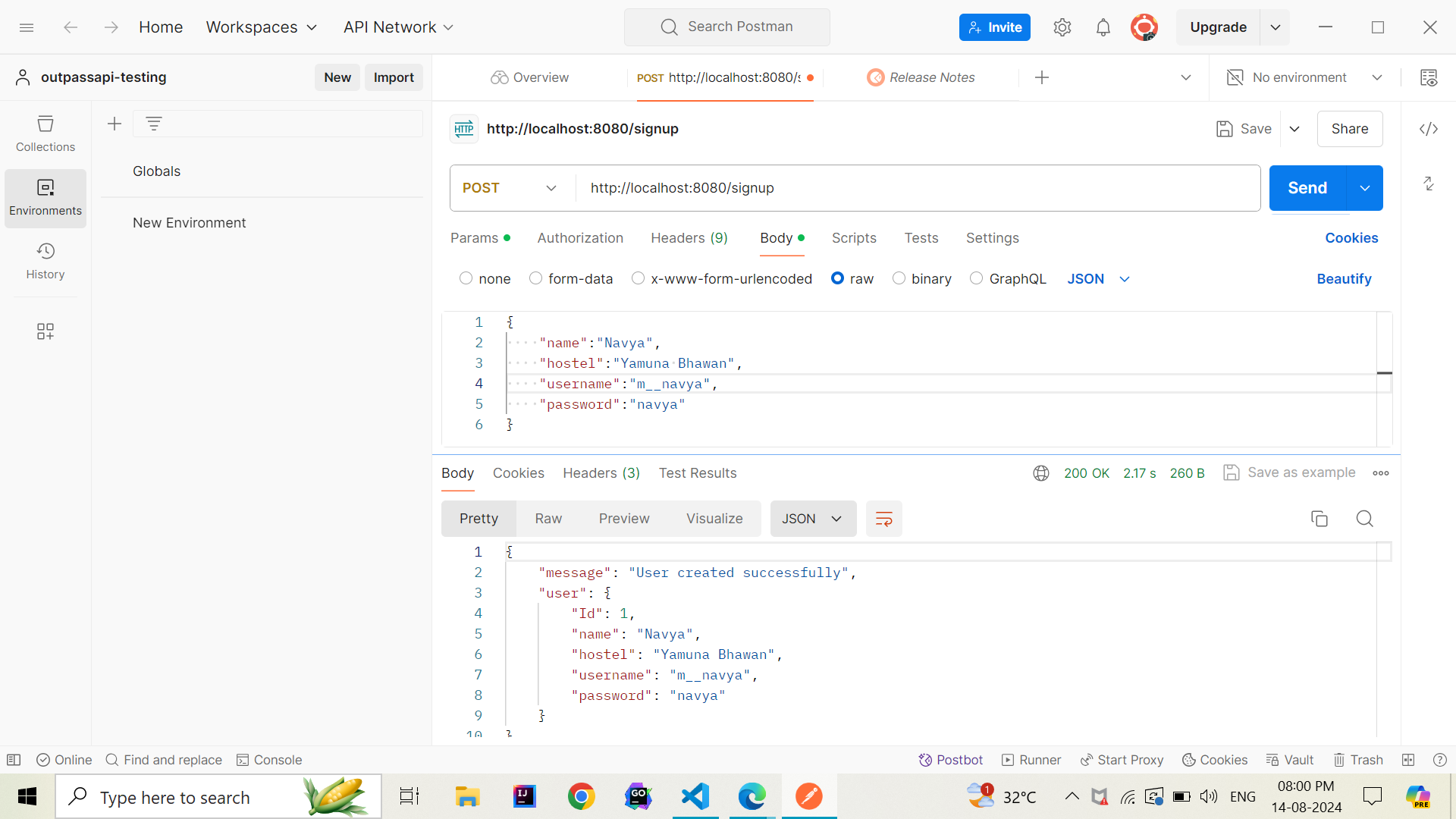Select the none body option
Image resolution: width=1456 pixels, height=819 pixels.
click(x=466, y=278)
